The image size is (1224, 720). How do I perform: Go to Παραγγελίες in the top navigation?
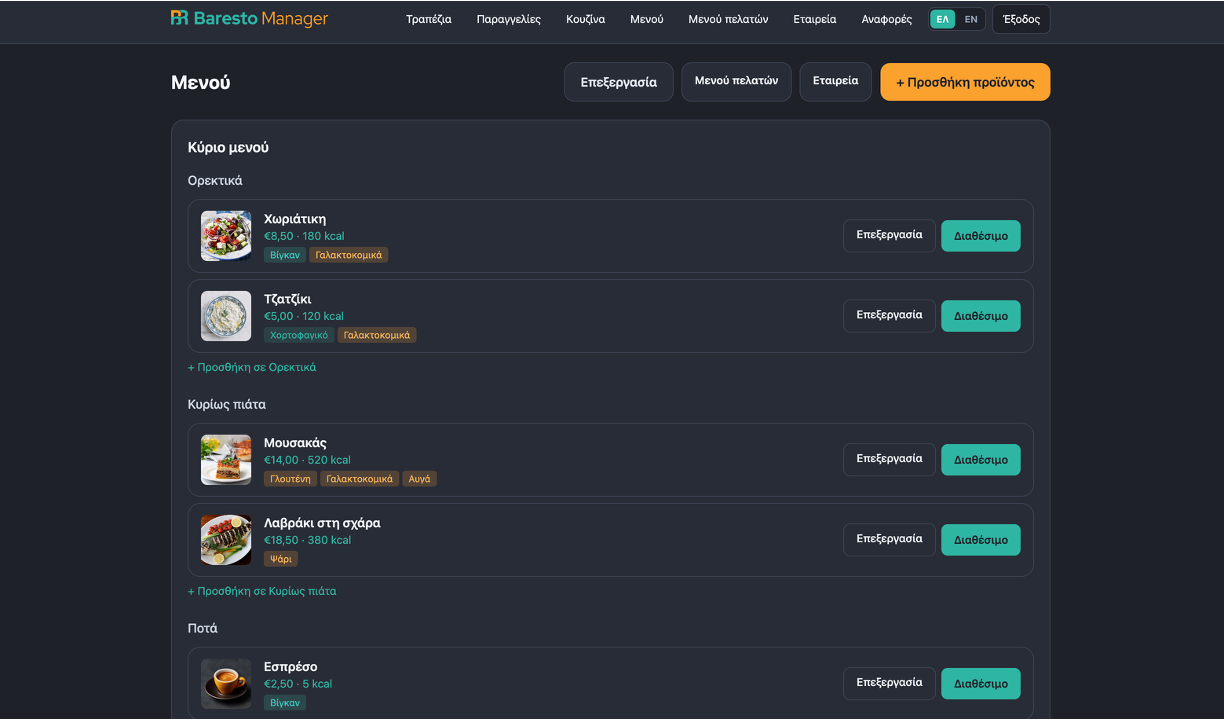[509, 19]
